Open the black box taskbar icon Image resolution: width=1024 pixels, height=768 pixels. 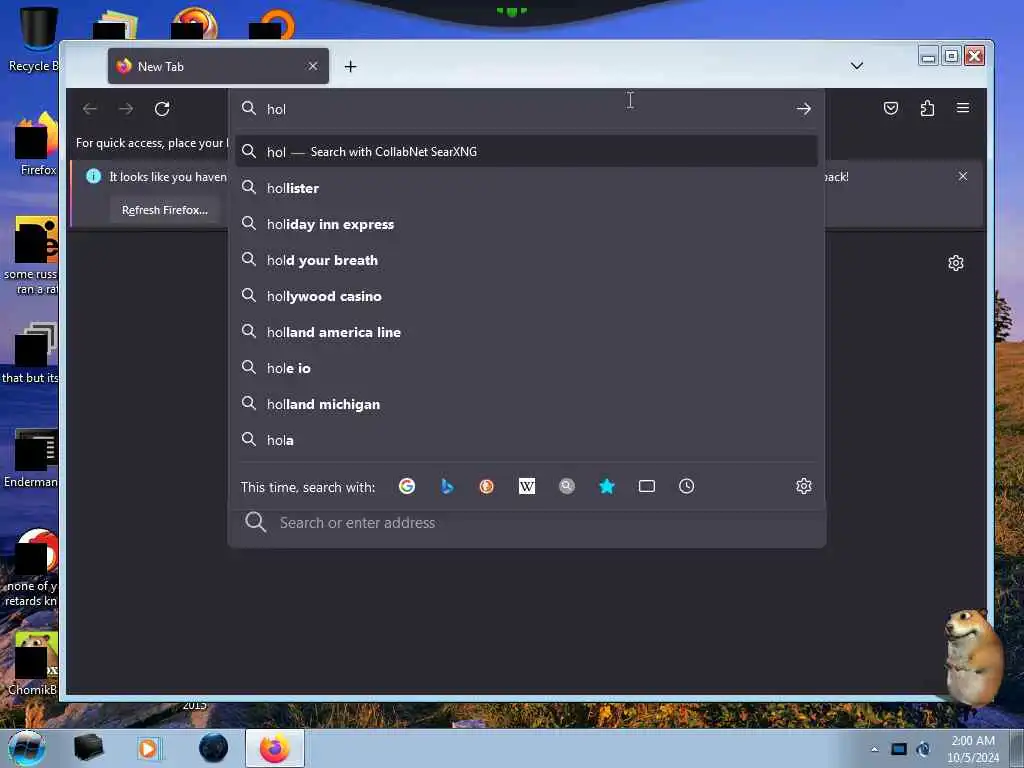pos(88,748)
